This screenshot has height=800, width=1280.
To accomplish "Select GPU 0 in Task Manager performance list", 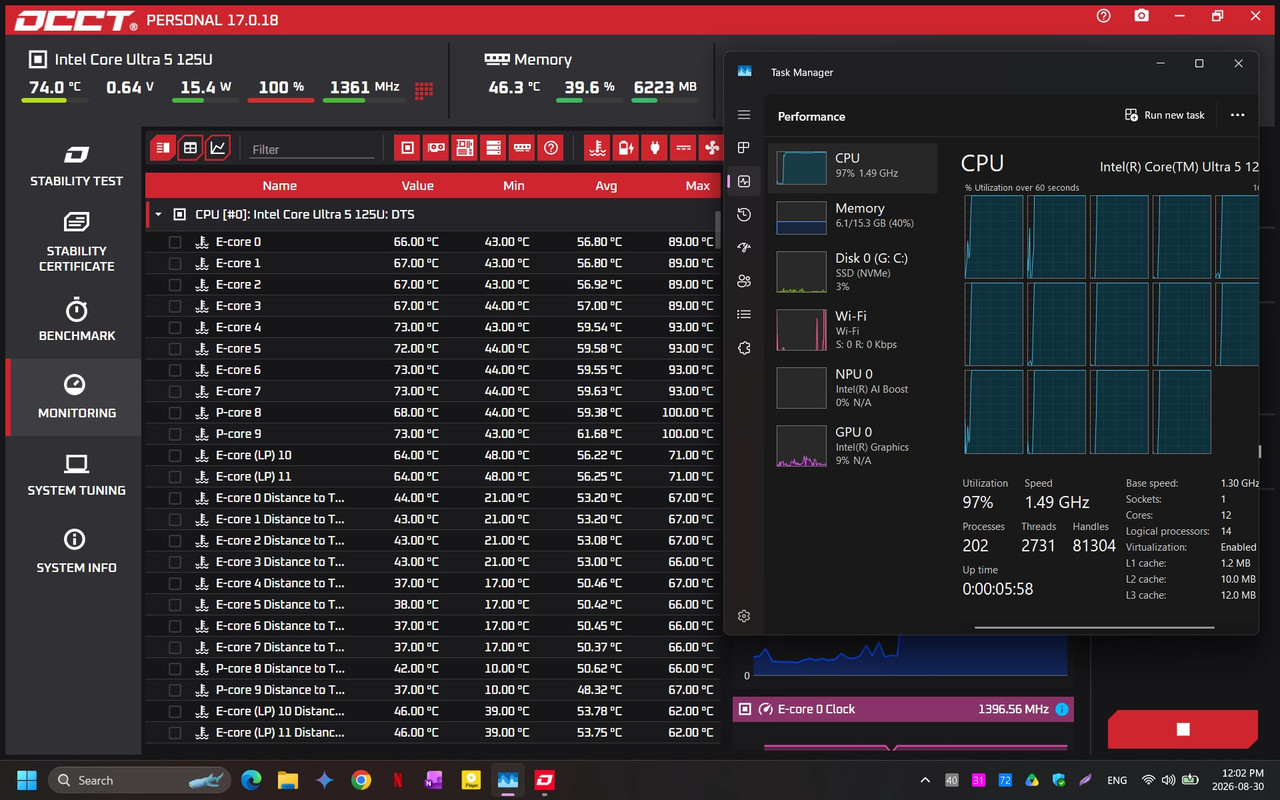I will tap(853, 446).
